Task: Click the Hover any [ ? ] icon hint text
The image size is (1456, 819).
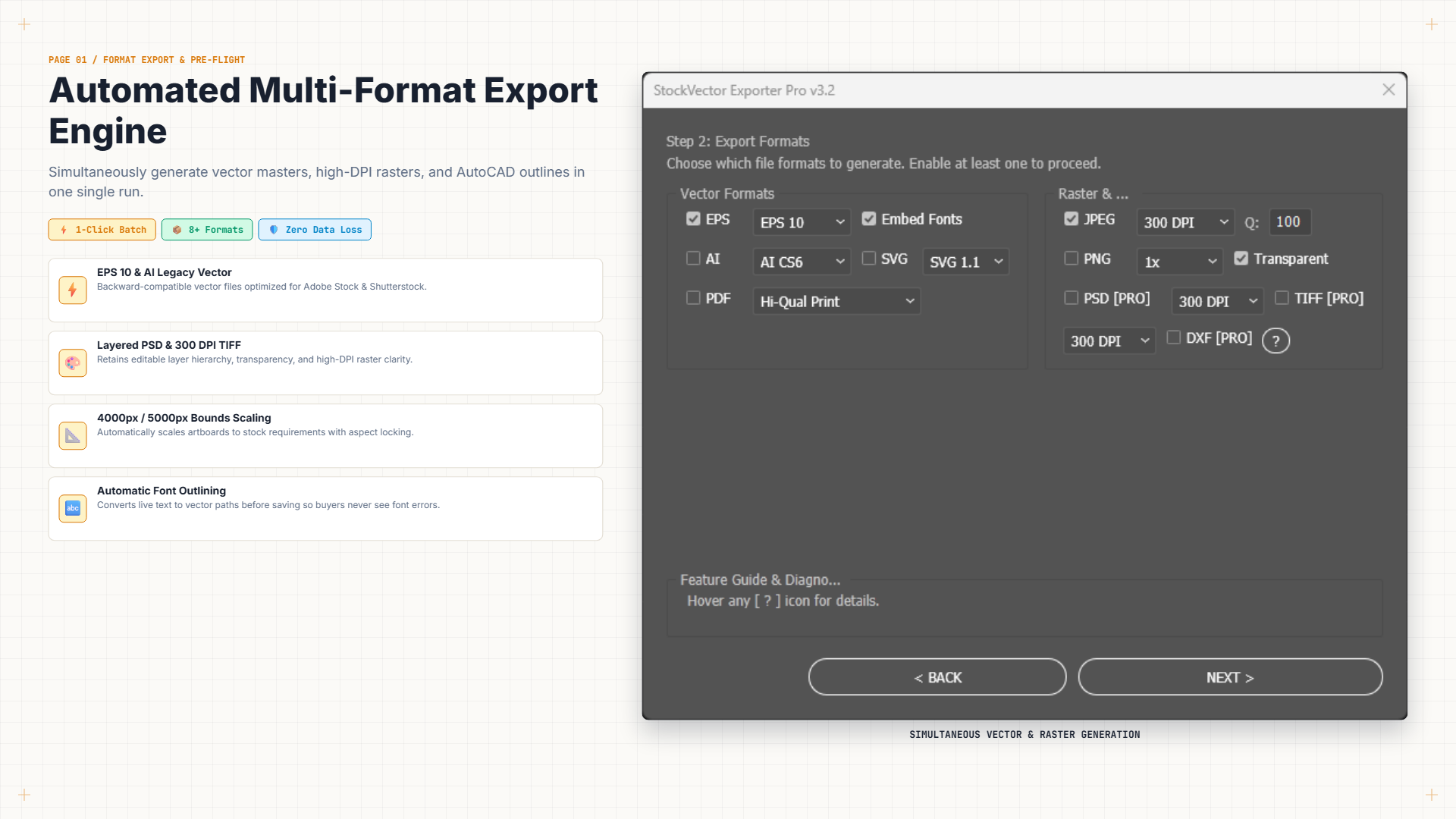Action: point(783,601)
